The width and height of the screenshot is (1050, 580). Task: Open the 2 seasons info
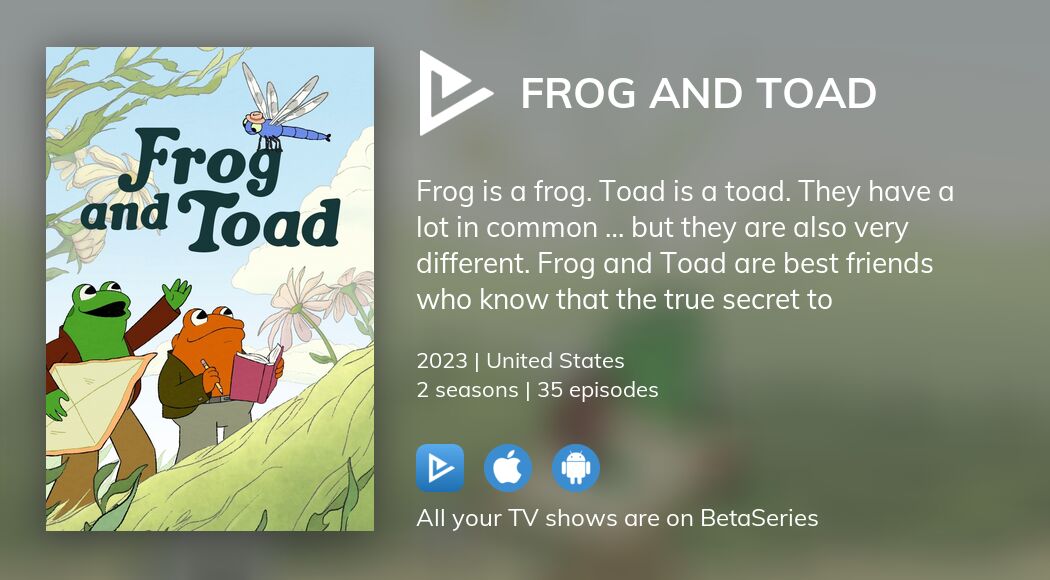[466, 390]
